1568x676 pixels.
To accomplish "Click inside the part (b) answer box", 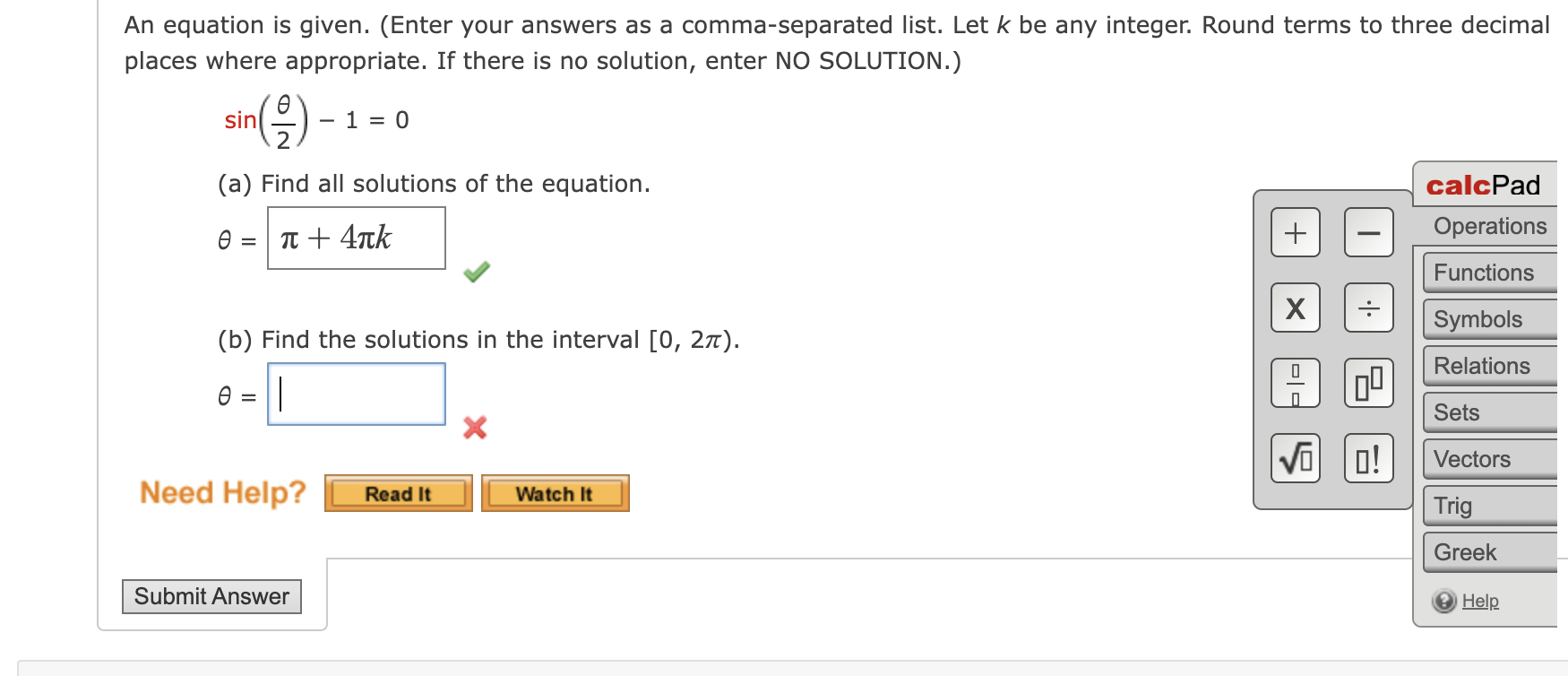I will point(356,394).
